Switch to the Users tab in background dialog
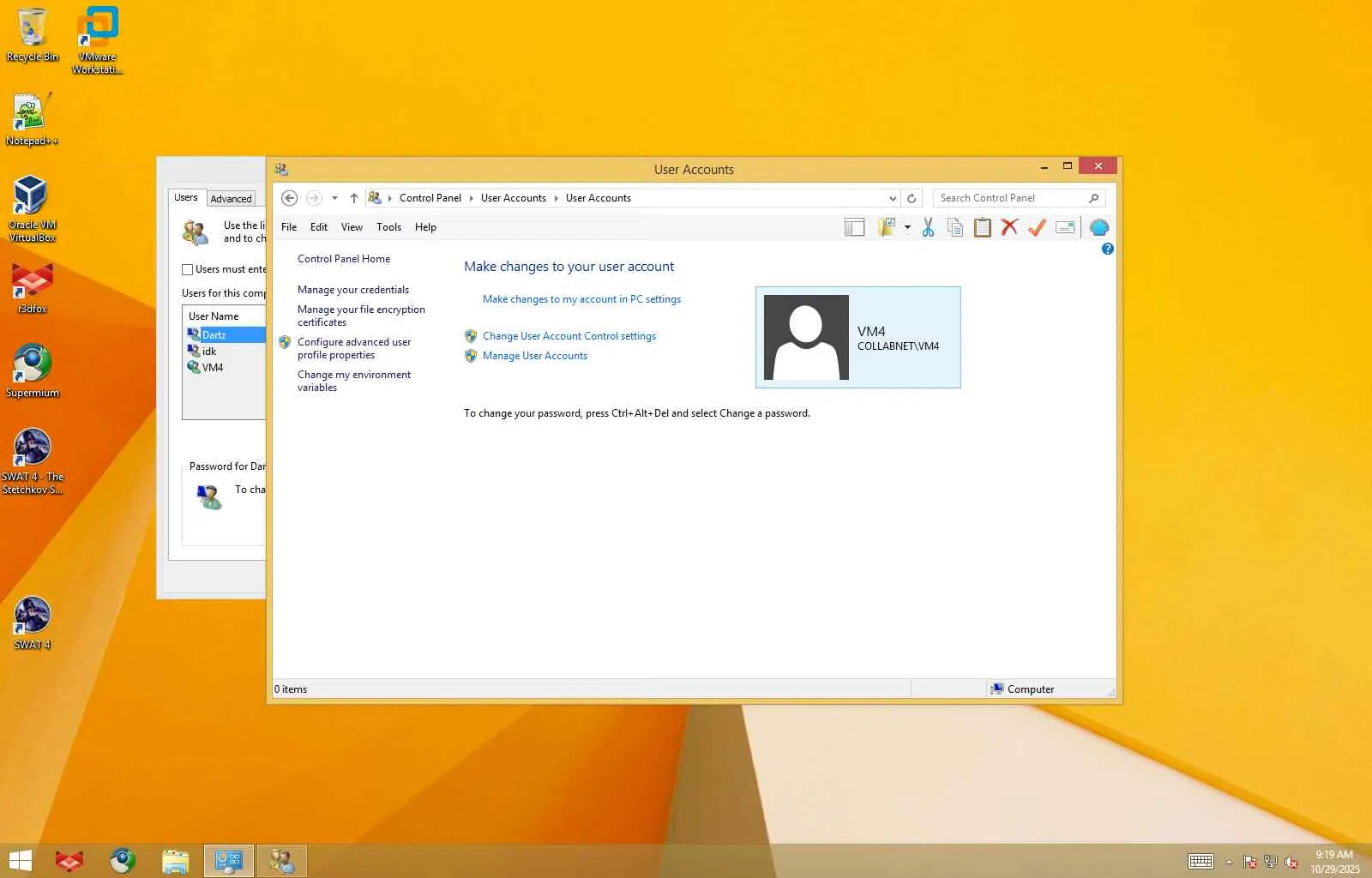 (186, 198)
